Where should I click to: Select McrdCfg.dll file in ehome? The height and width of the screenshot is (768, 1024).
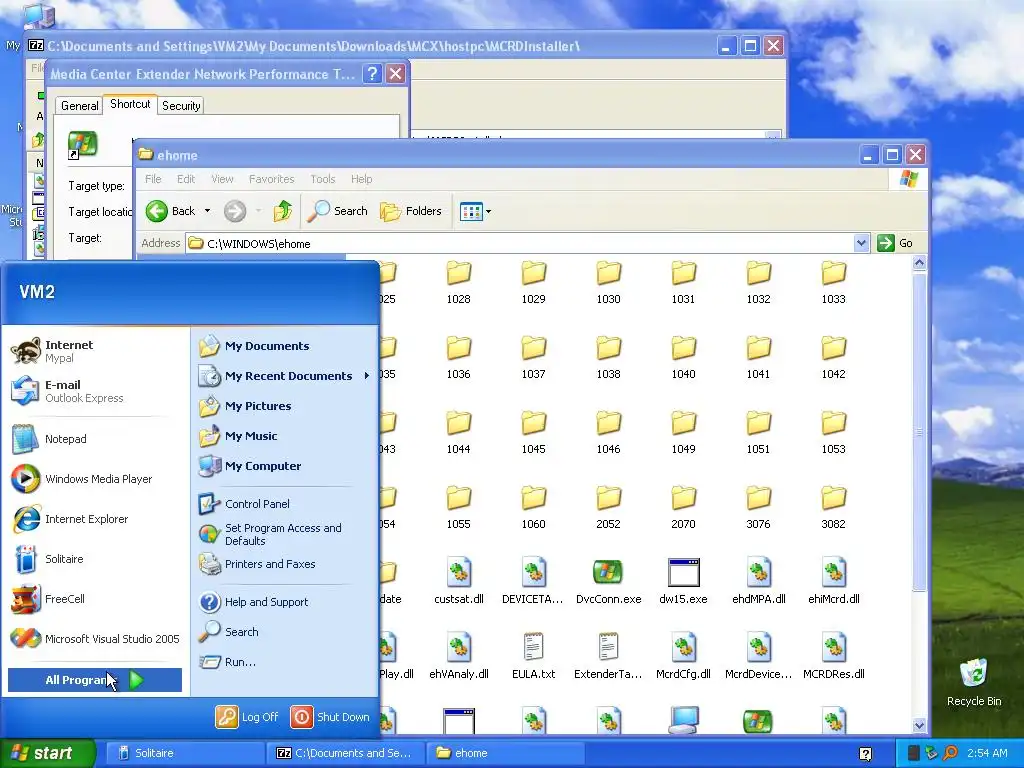coord(683,656)
